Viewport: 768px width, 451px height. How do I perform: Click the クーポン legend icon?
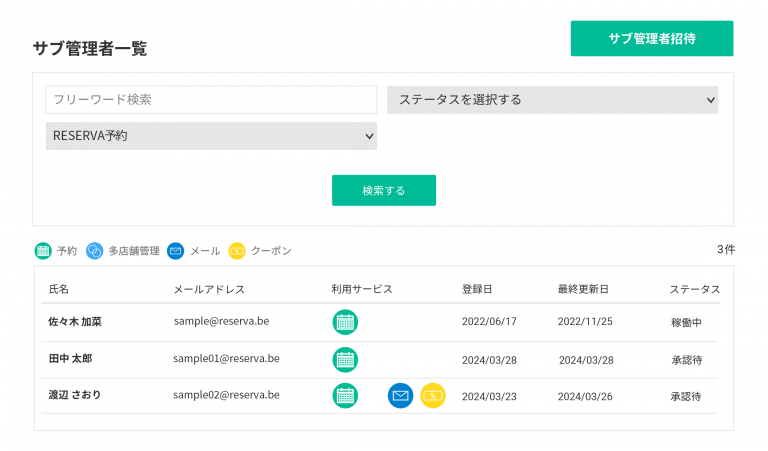click(x=237, y=251)
